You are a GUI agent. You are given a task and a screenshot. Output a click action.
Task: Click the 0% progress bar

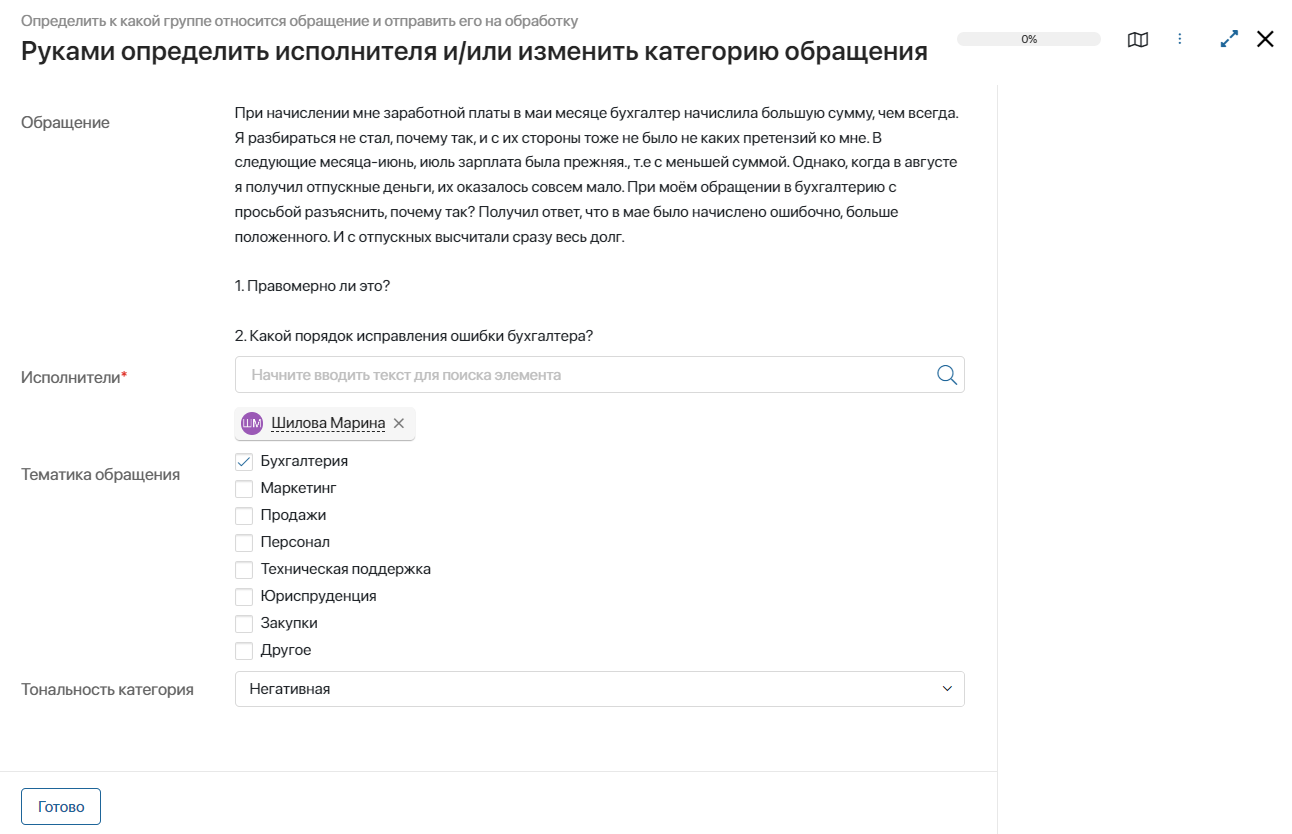point(1028,39)
